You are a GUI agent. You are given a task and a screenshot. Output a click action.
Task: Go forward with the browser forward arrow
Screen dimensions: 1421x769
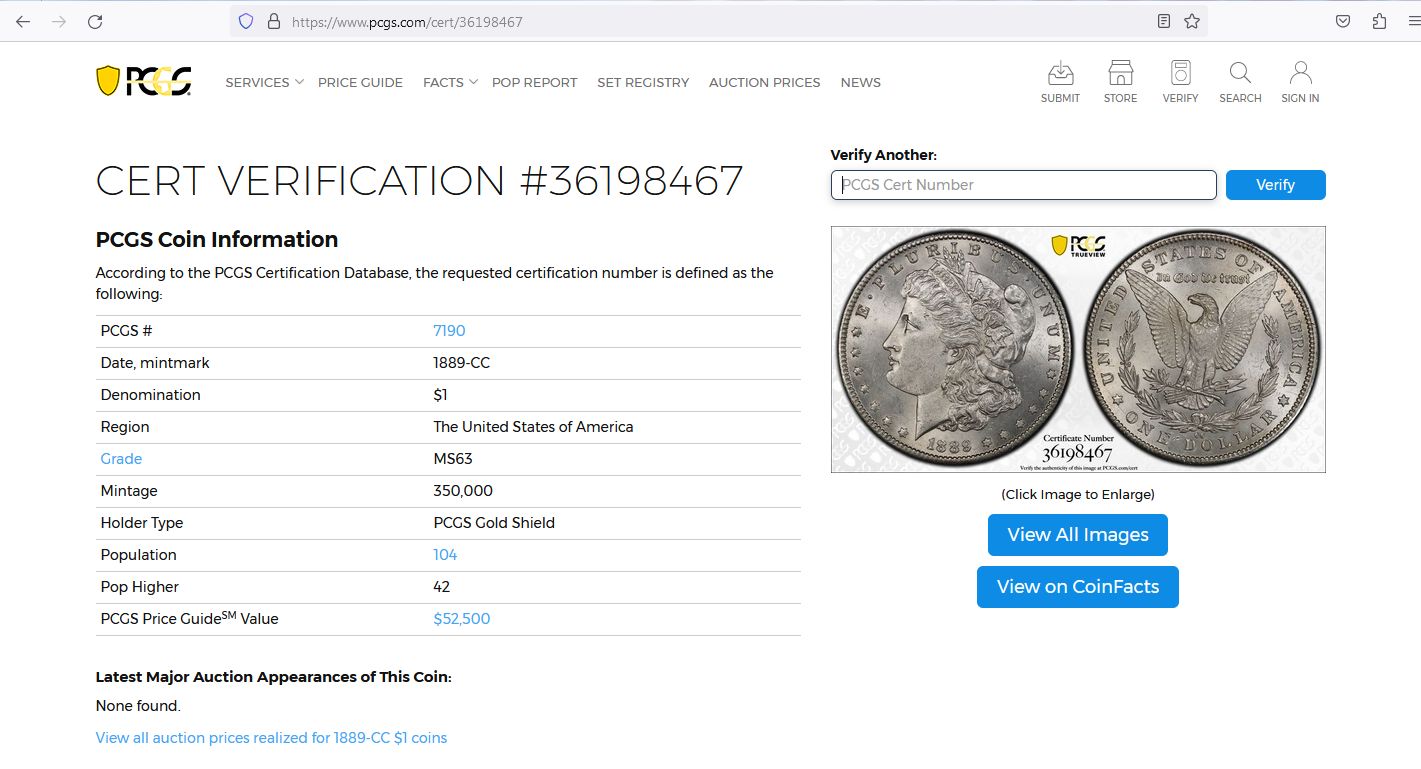[59, 21]
